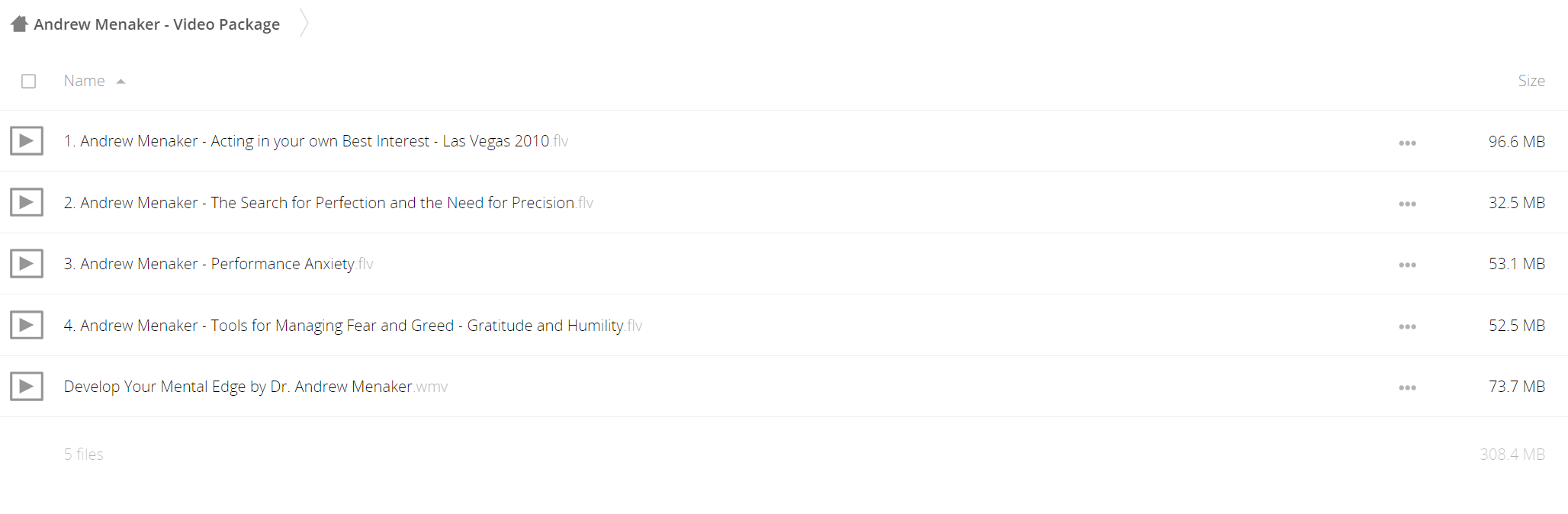The width and height of the screenshot is (1568, 514).
Task: Open Performance Anxiety.flv file link
Action: pyautogui.click(x=218, y=264)
